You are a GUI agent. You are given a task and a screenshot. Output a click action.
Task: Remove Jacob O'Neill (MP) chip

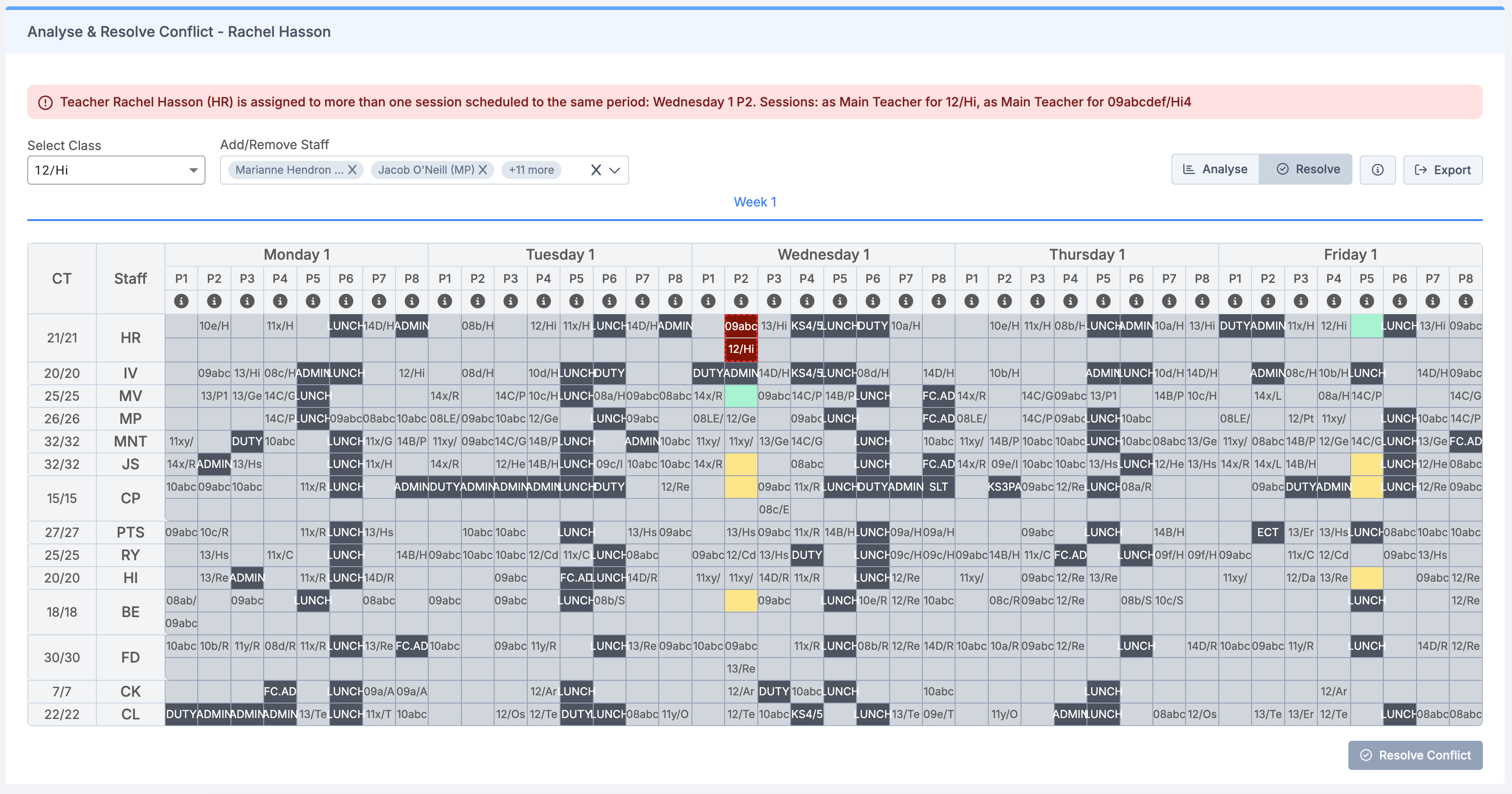482,170
